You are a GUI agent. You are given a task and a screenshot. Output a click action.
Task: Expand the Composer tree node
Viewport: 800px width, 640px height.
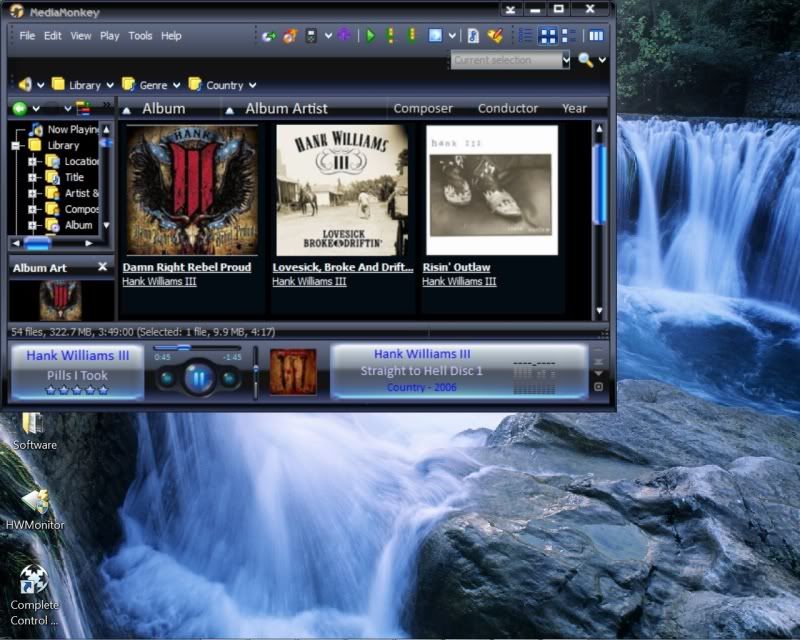click(32, 209)
